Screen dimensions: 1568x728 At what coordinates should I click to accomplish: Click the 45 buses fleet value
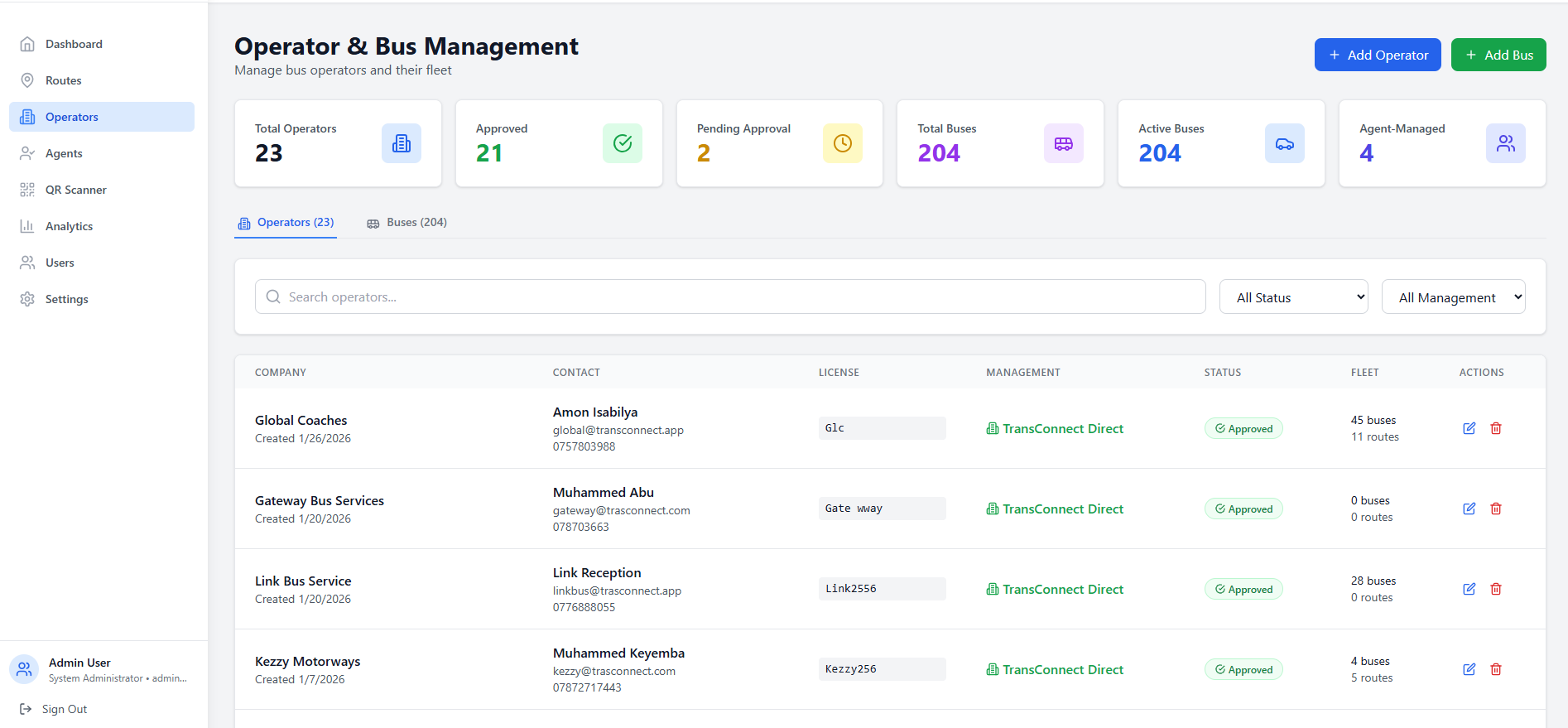click(1373, 420)
